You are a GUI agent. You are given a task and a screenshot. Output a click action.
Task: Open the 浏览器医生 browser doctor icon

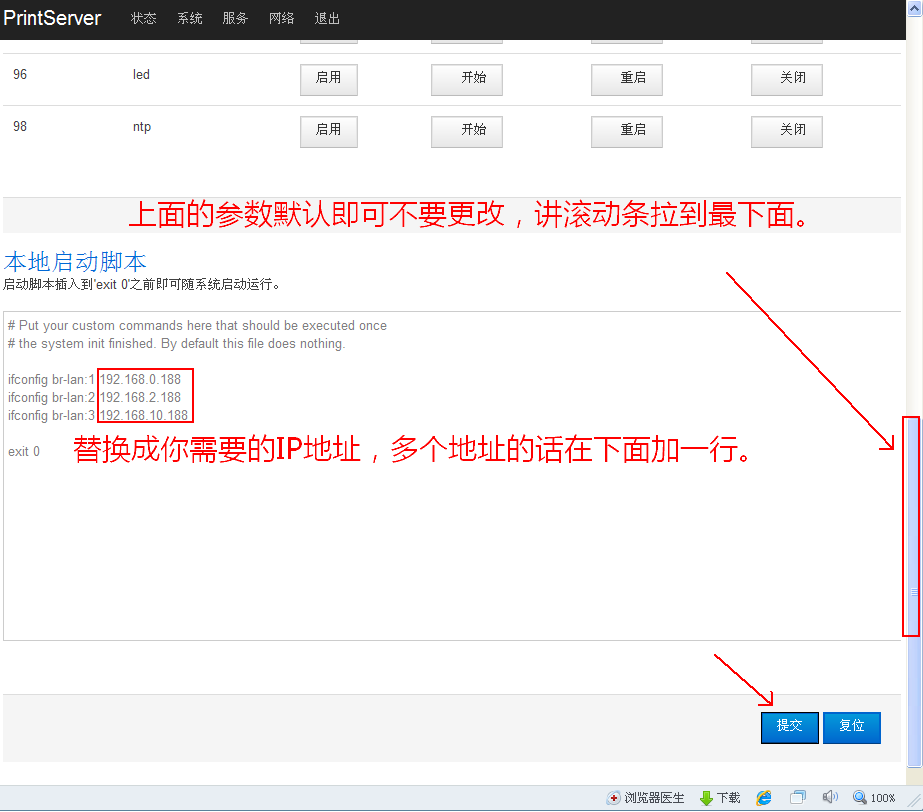coord(614,798)
